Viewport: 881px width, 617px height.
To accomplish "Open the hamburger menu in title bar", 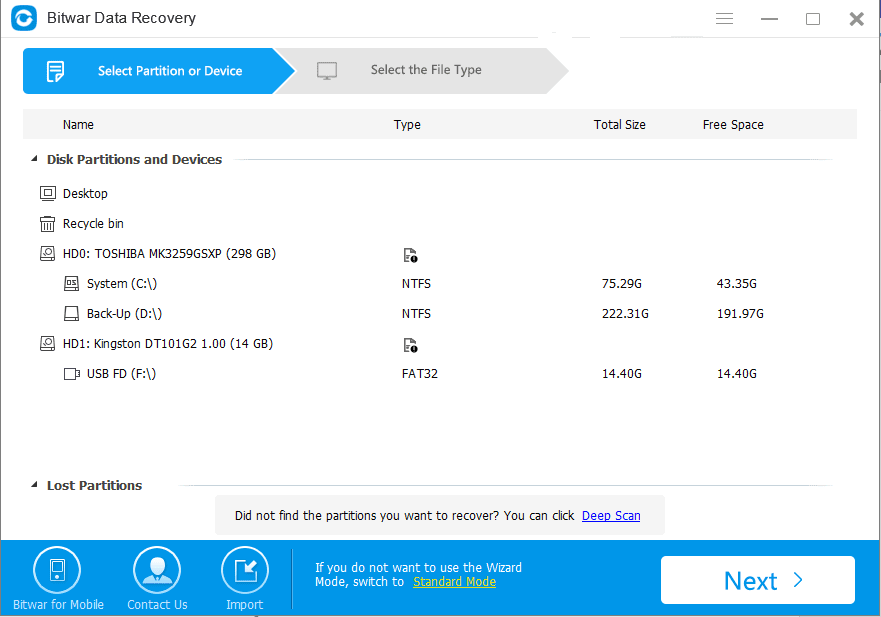I will point(724,19).
